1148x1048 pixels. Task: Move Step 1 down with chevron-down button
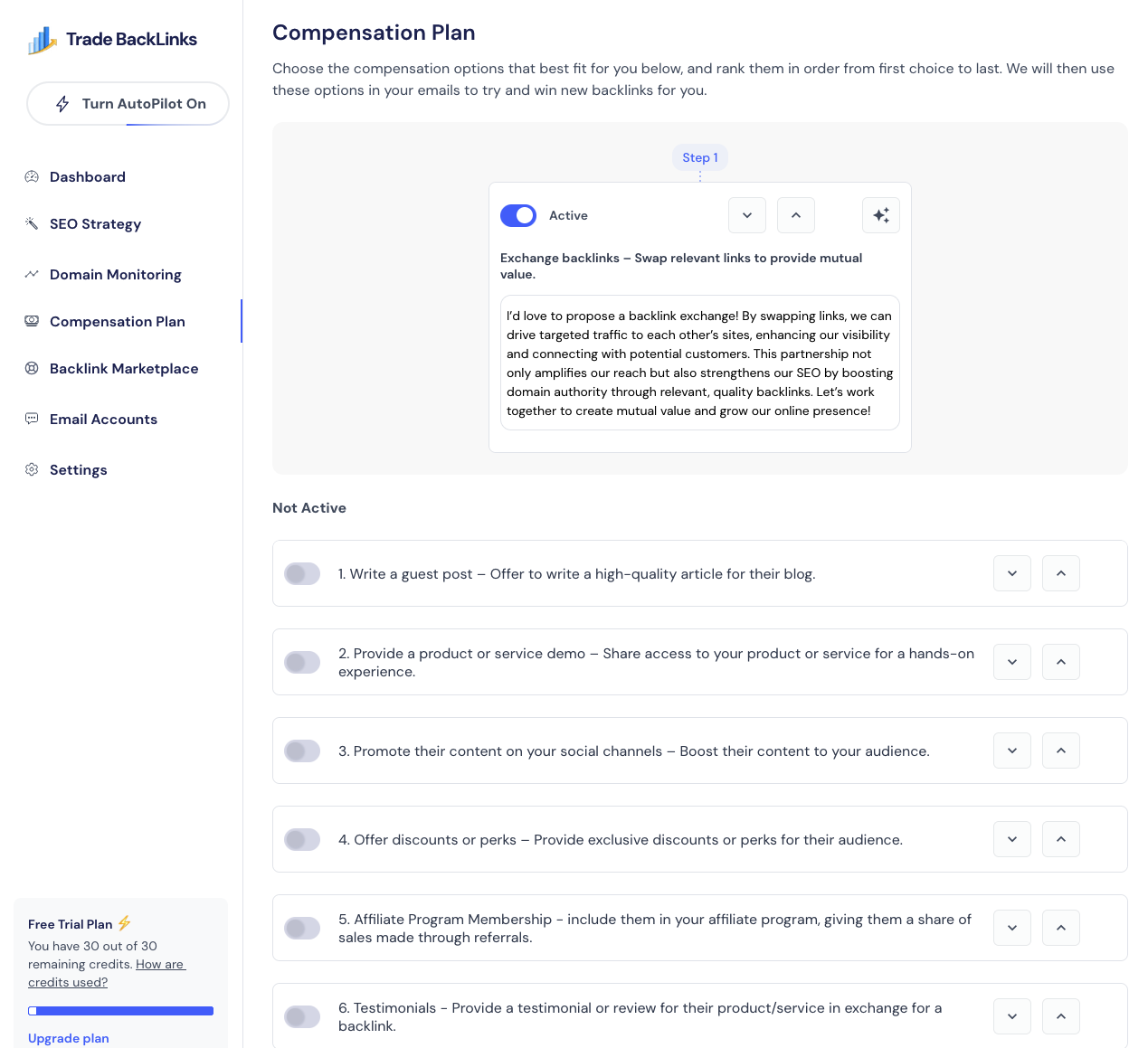pyautogui.click(x=747, y=215)
